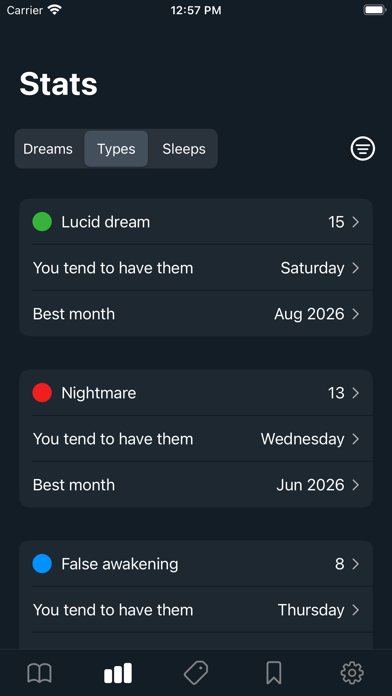Open the bookmarks icon in bottom bar

tap(274, 673)
